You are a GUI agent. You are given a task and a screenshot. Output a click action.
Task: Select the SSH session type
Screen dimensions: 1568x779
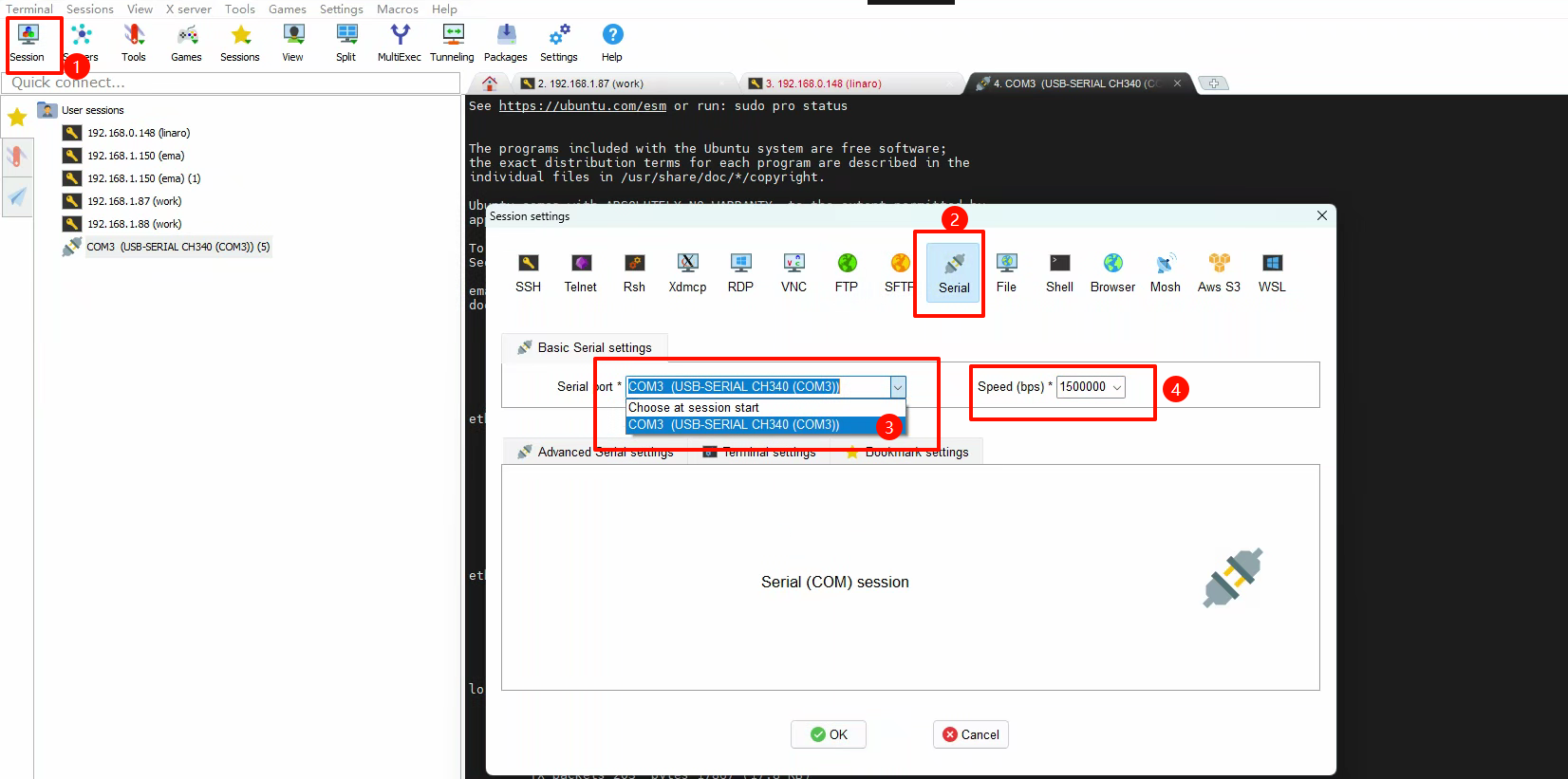click(x=529, y=273)
